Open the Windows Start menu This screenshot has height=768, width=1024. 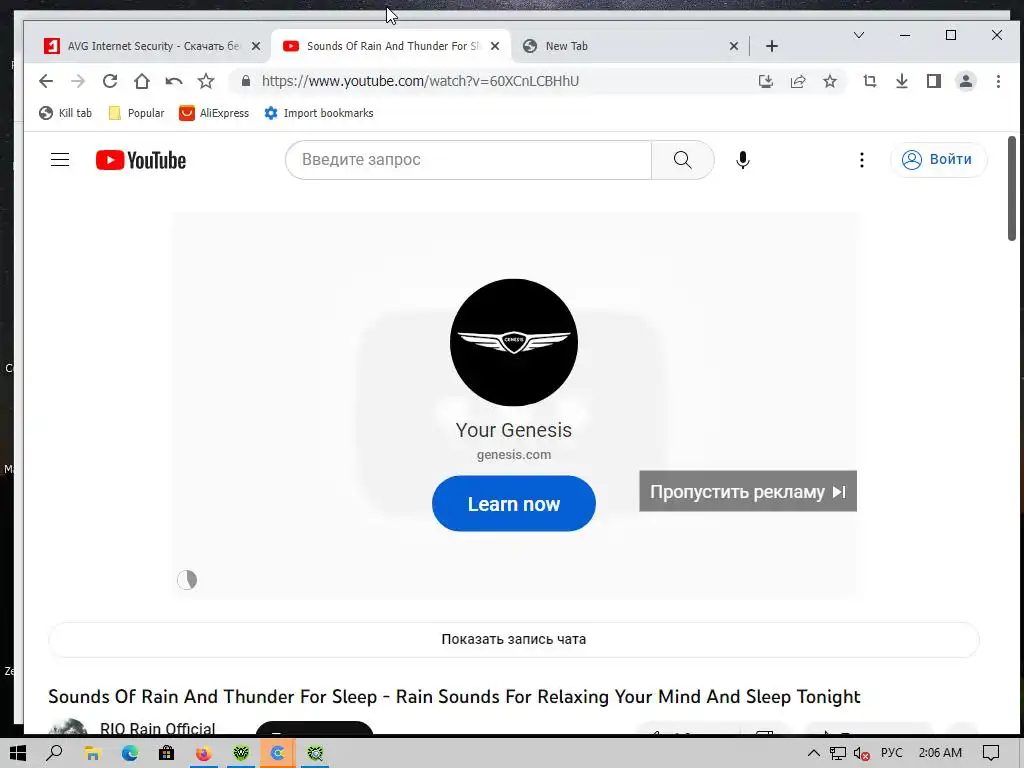pos(18,753)
